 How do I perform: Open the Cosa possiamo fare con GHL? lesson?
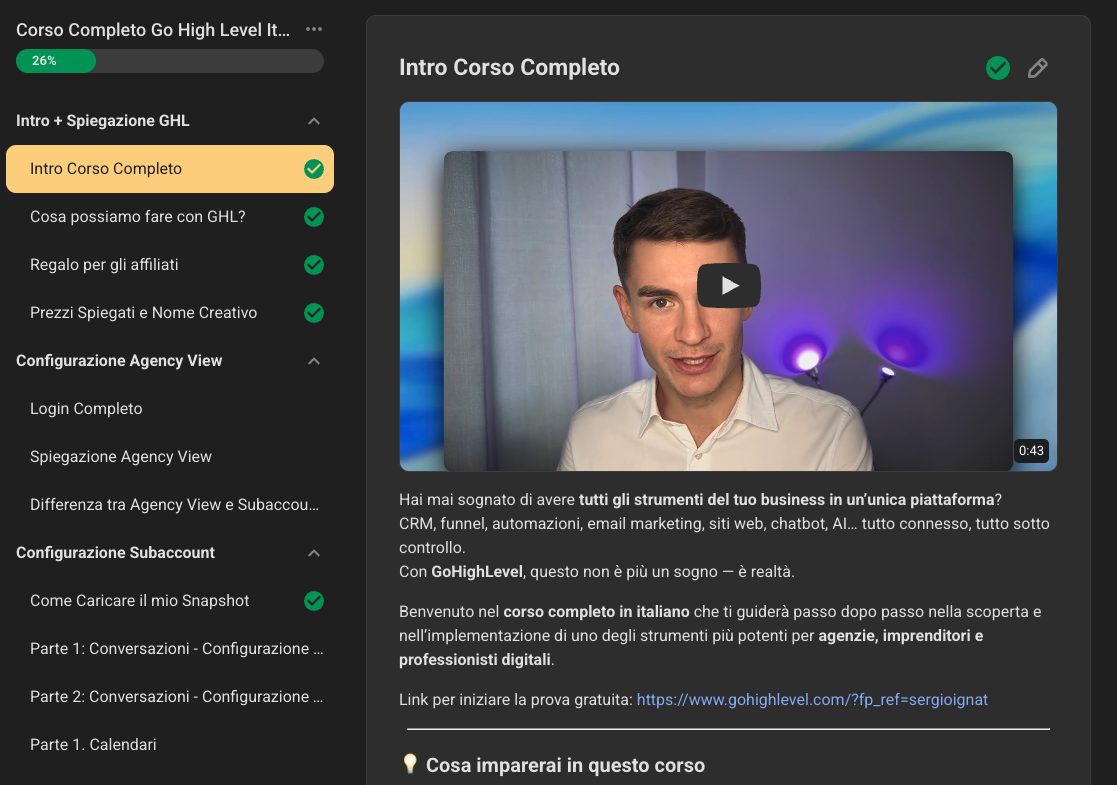point(170,217)
